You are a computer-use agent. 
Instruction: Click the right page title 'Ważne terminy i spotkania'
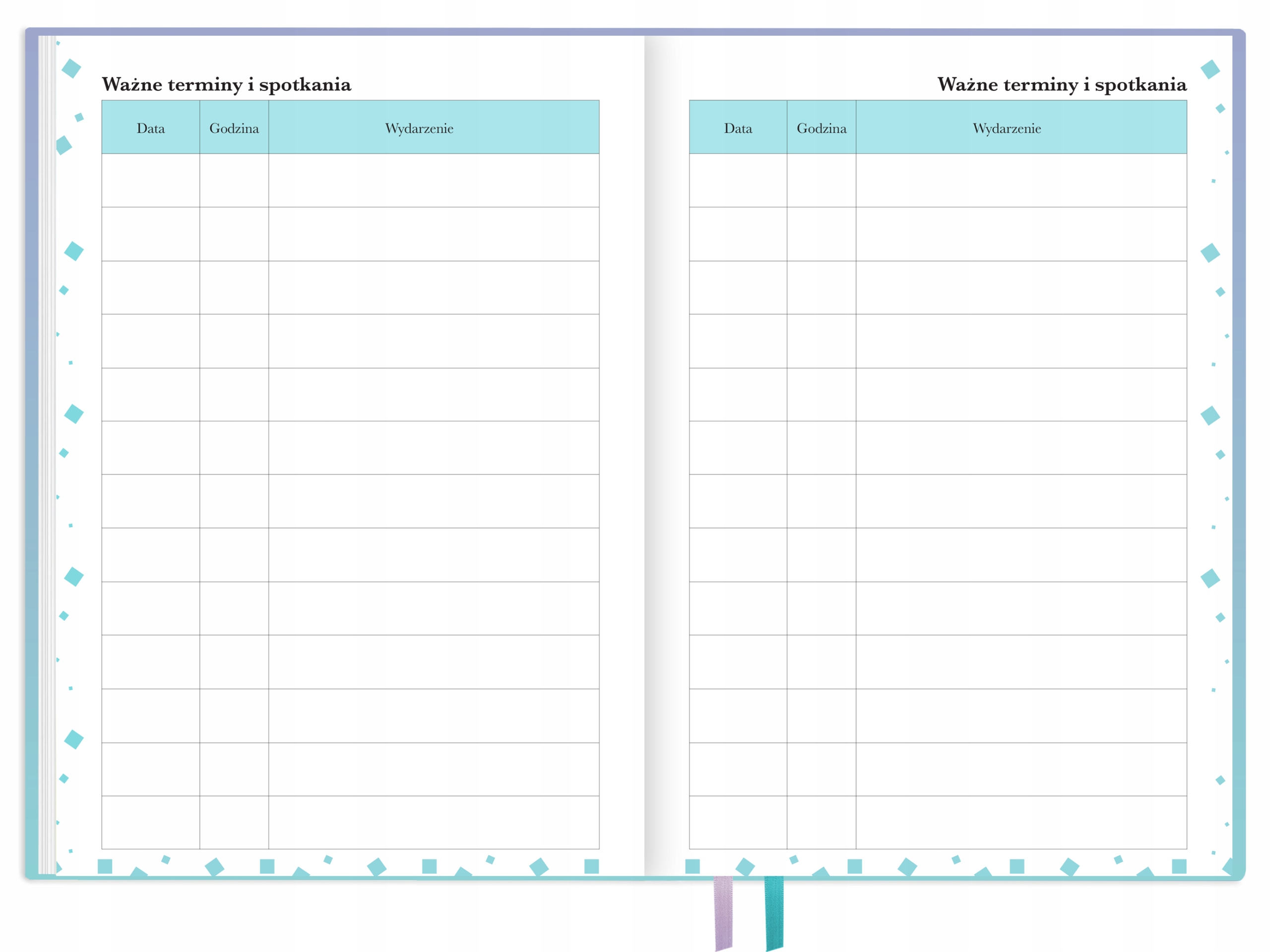[x=1062, y=84]
